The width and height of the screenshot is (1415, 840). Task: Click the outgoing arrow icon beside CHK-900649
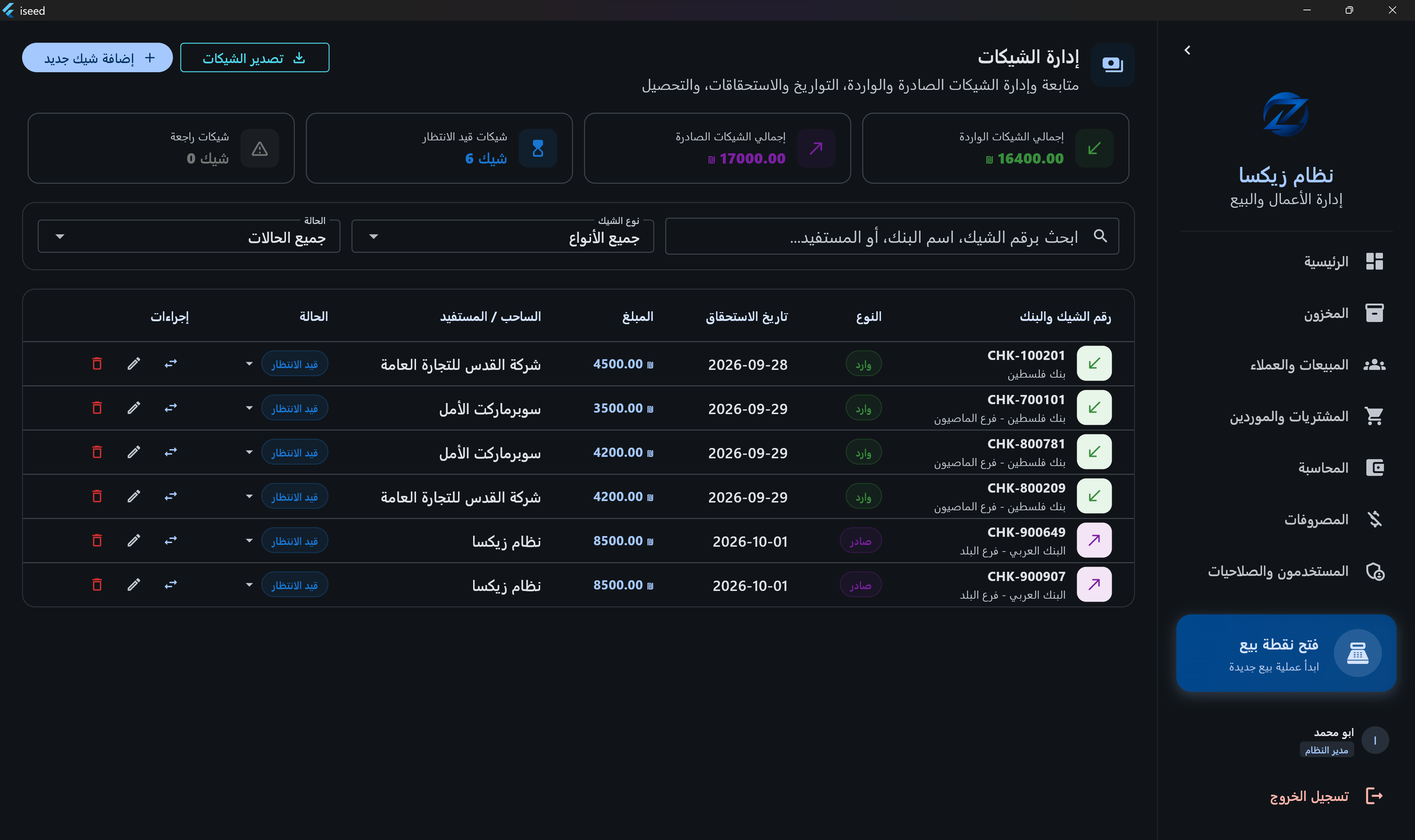pos(1094,540)
